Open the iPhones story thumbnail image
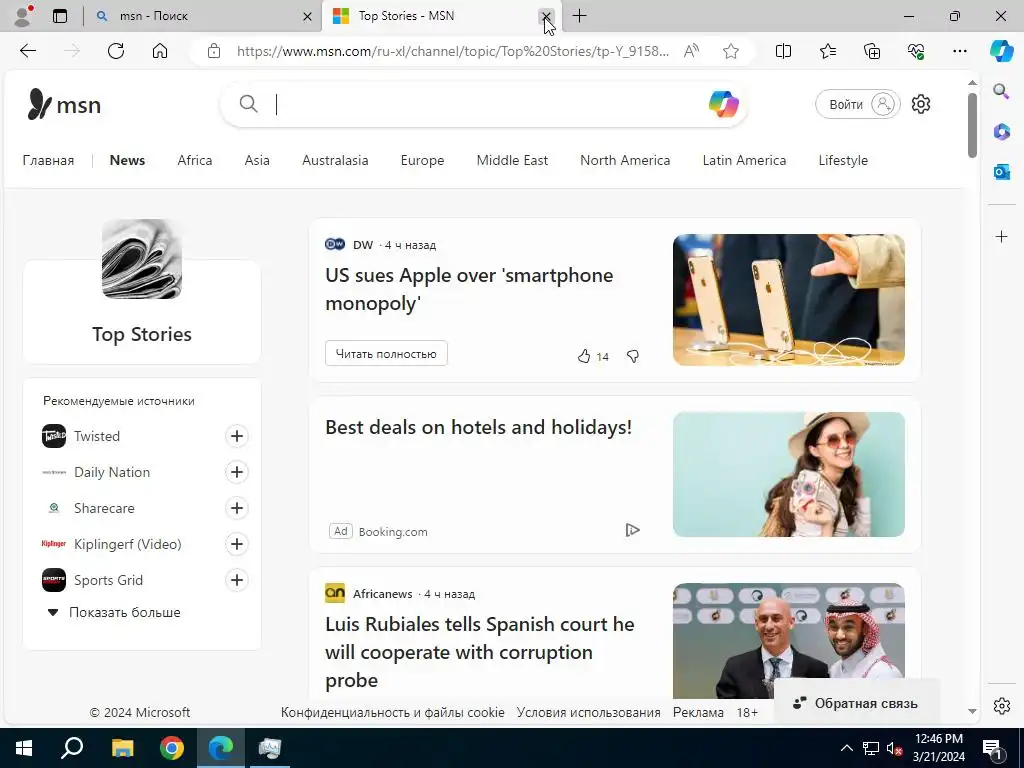The height and width of the screenshot is (768, 1024). click(x=788, y=300)
